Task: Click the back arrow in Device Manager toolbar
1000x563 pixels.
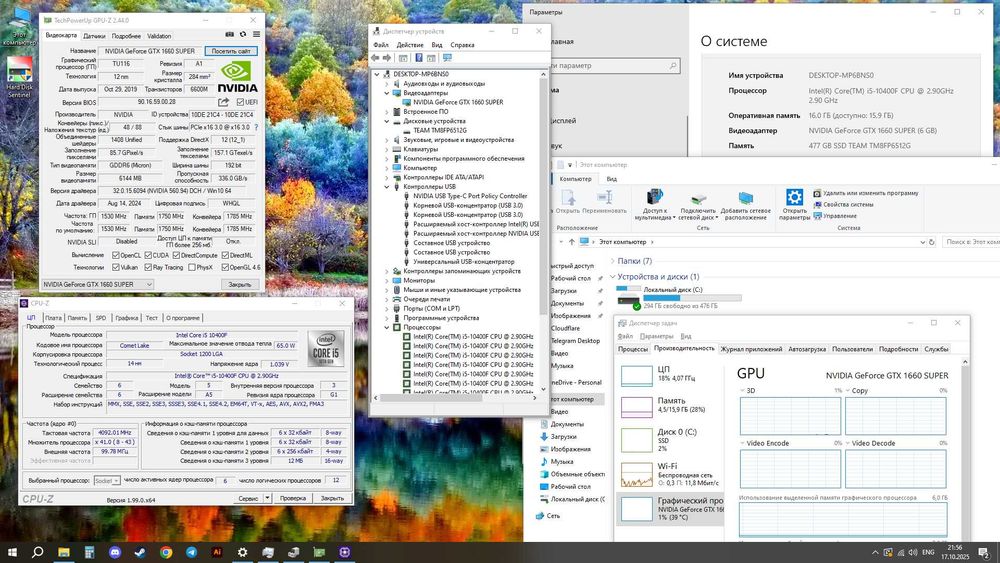Action: (375, 58)
